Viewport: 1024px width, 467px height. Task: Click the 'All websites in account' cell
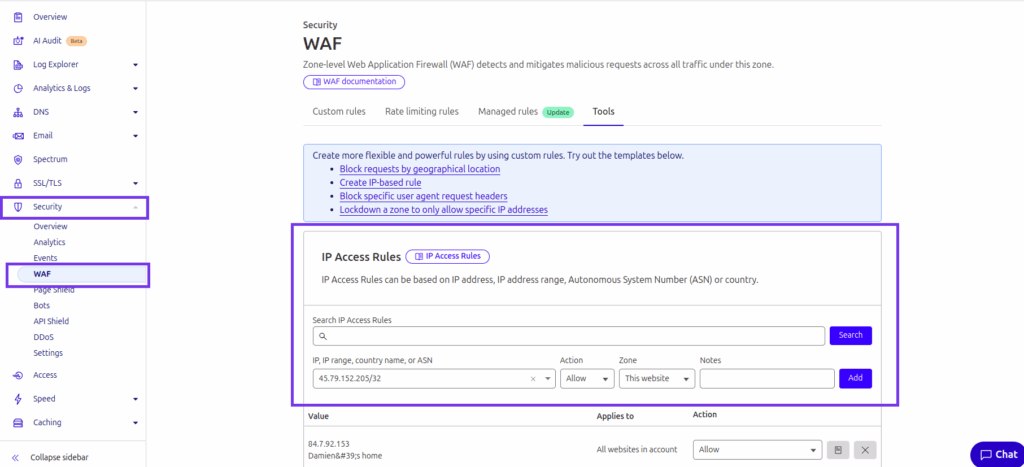[x=637, y=450]
